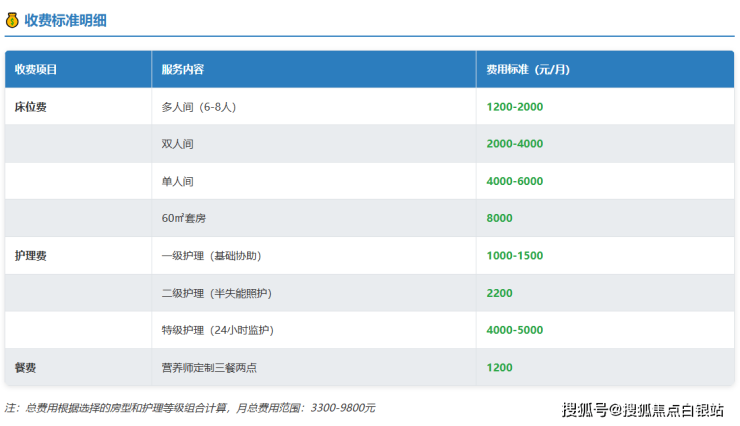The height and width of the screenshot is (426, 740).
Task: Select the 床位费 category cell
Action: pyautogui.click(x=30, y=107)
